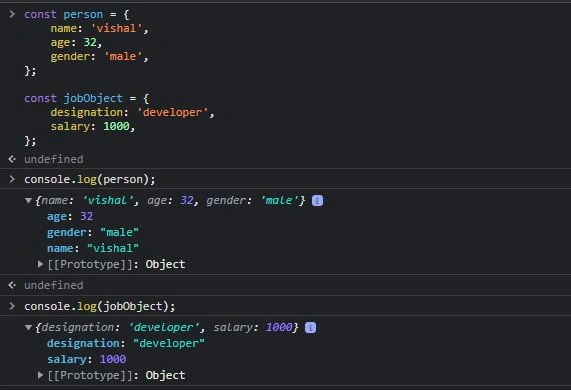571x390 pixels.
Task: Collapse the logged person object
Action: (28, 201)
